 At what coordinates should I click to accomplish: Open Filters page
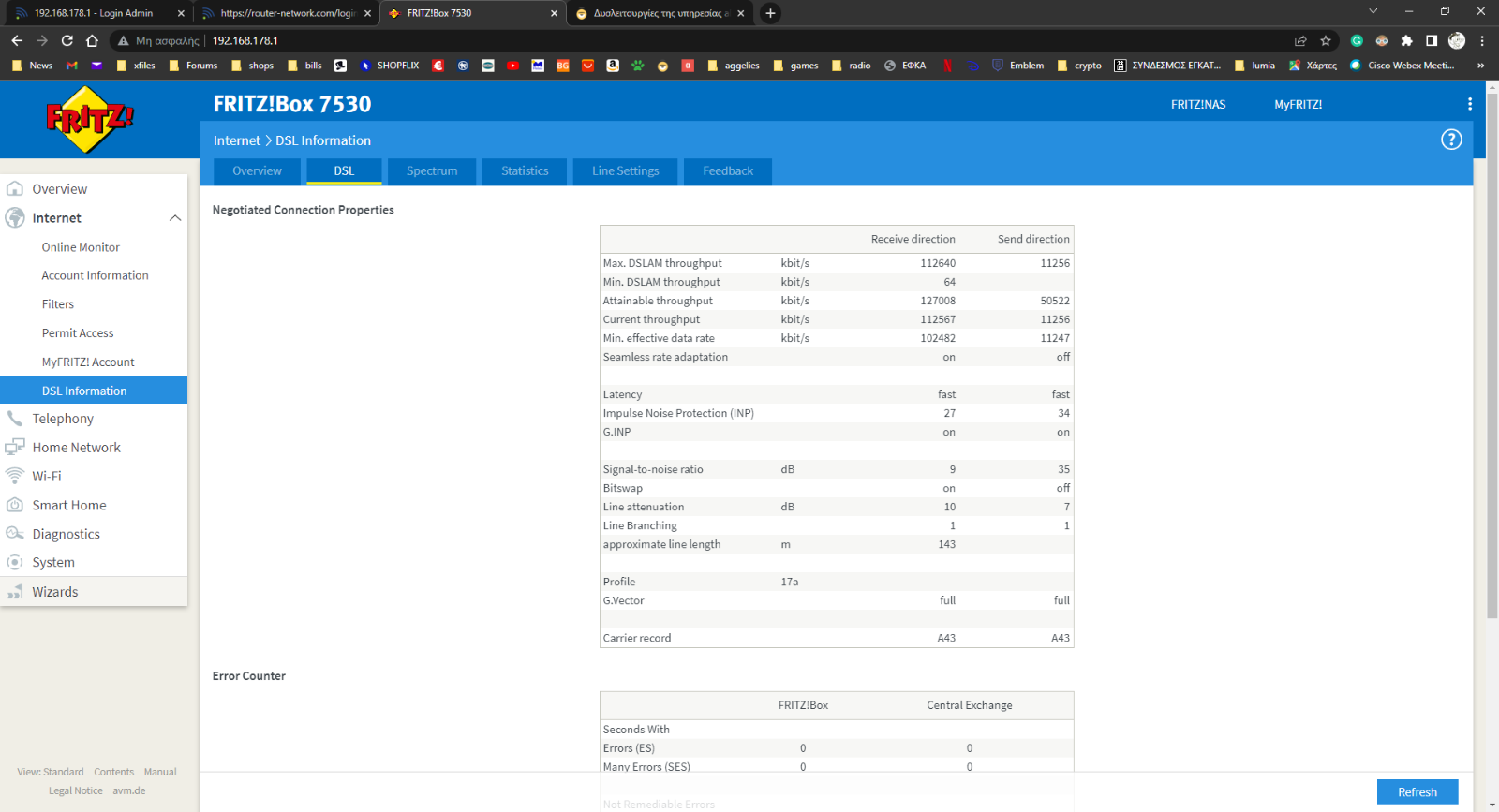(x=58, y=304)
